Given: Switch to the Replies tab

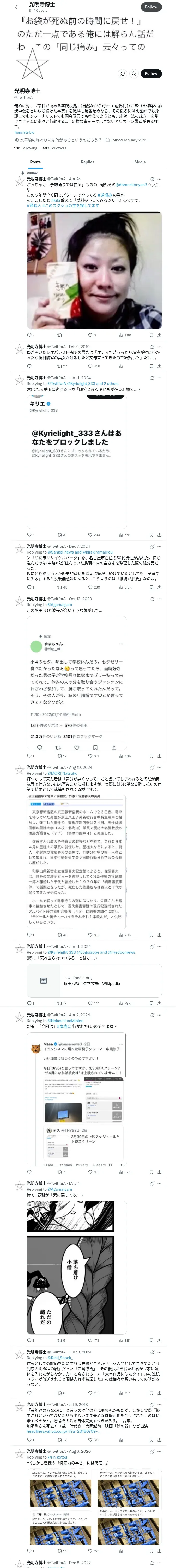Looking at the screenshot, I should click(x=87, y=162).
